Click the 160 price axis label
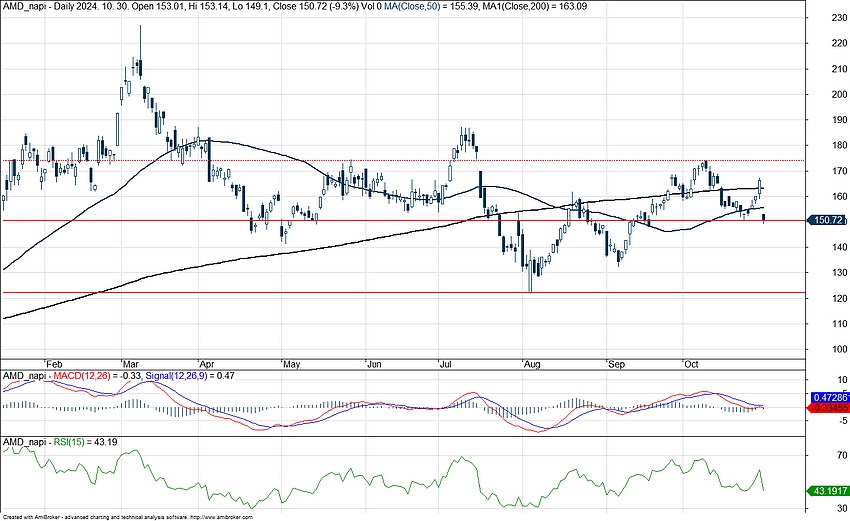 pyautogui.click(x=839, y=196)
